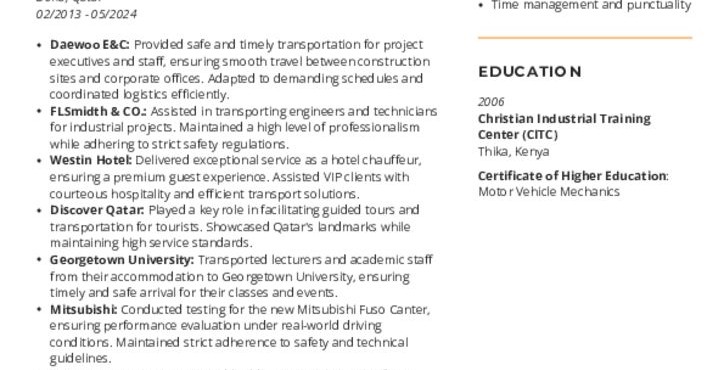Click the Westin Hotel bold label
This screenshot has height=370, width=724.
click(90, 160)
